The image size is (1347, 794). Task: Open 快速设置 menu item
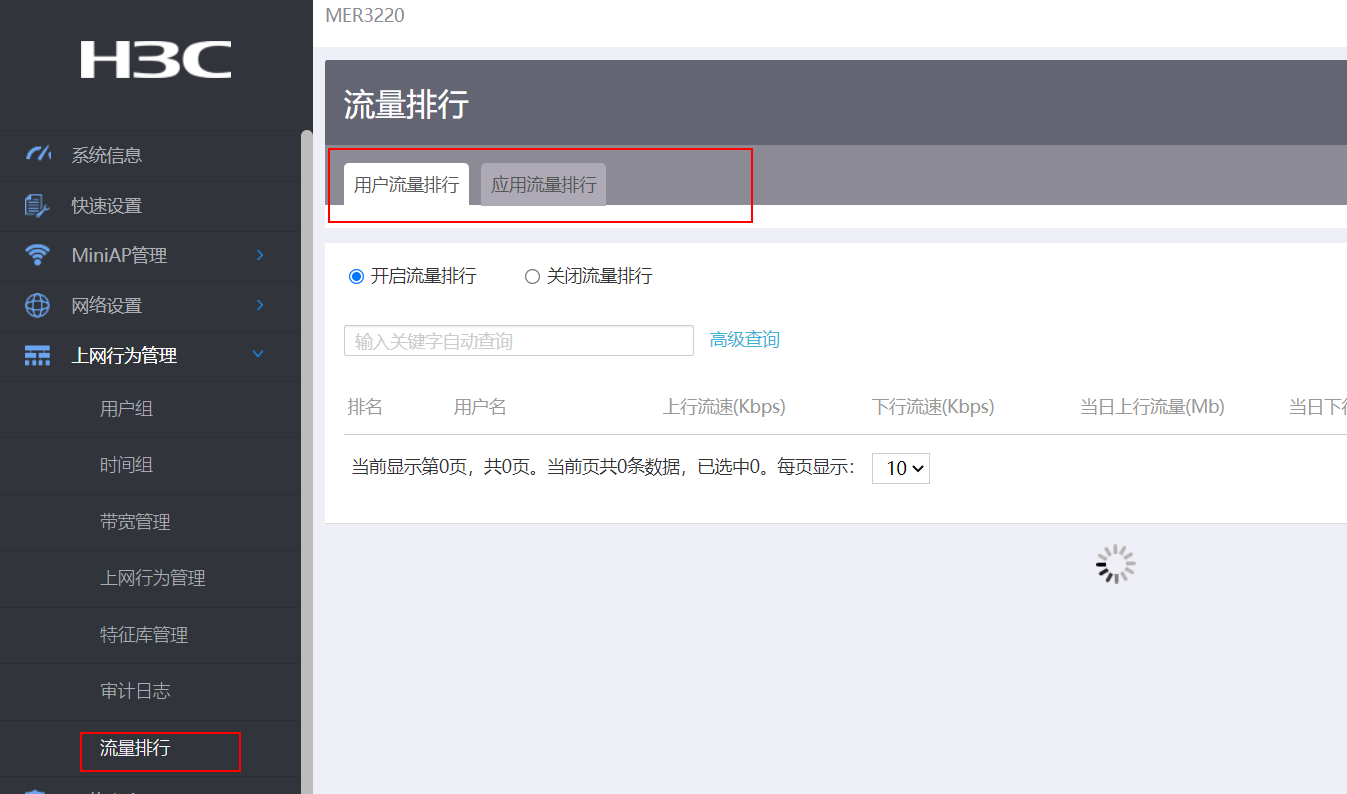150,206
